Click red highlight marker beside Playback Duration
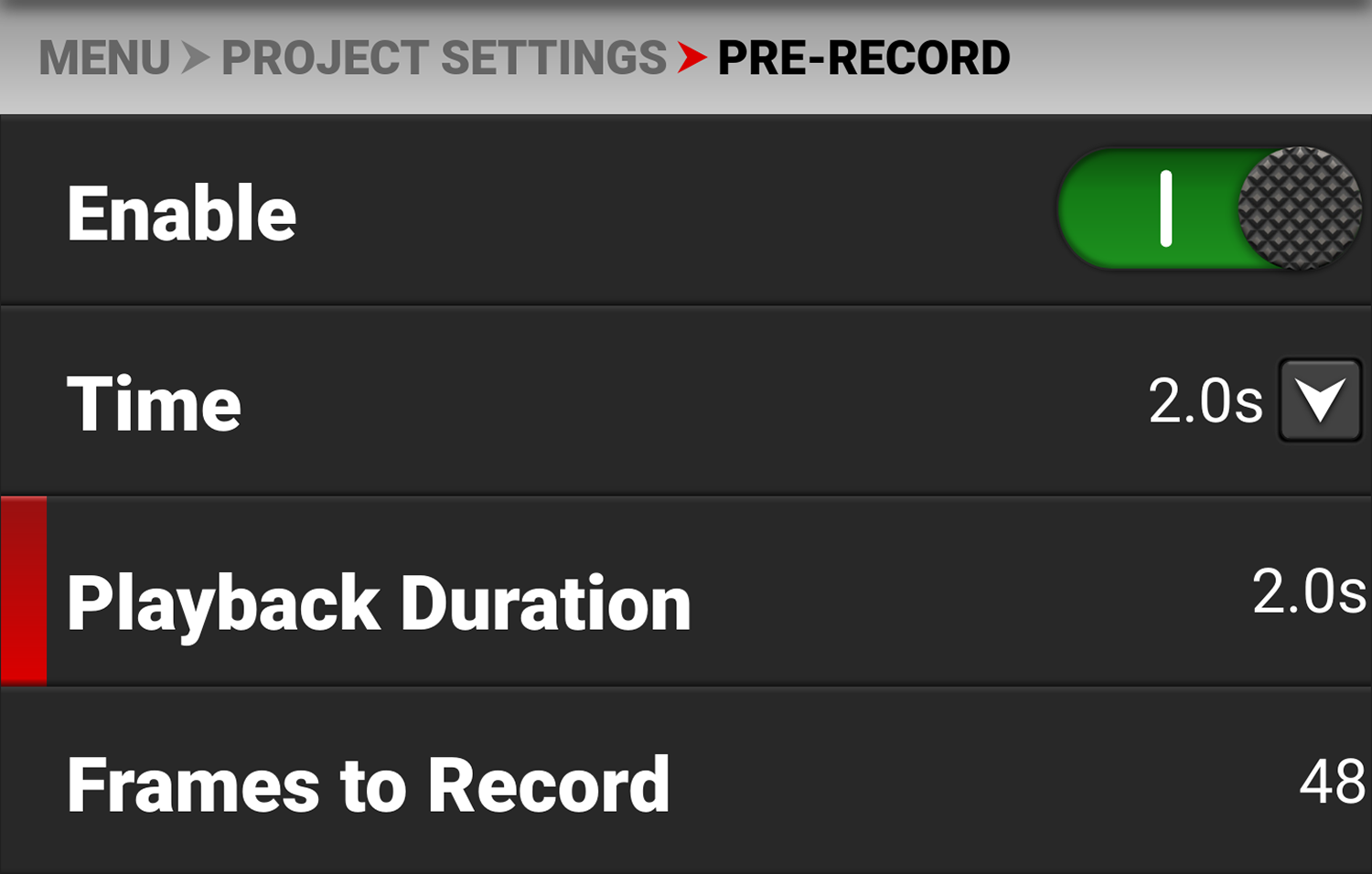This screenshot has height=874, width=1372. coord(24,592)
